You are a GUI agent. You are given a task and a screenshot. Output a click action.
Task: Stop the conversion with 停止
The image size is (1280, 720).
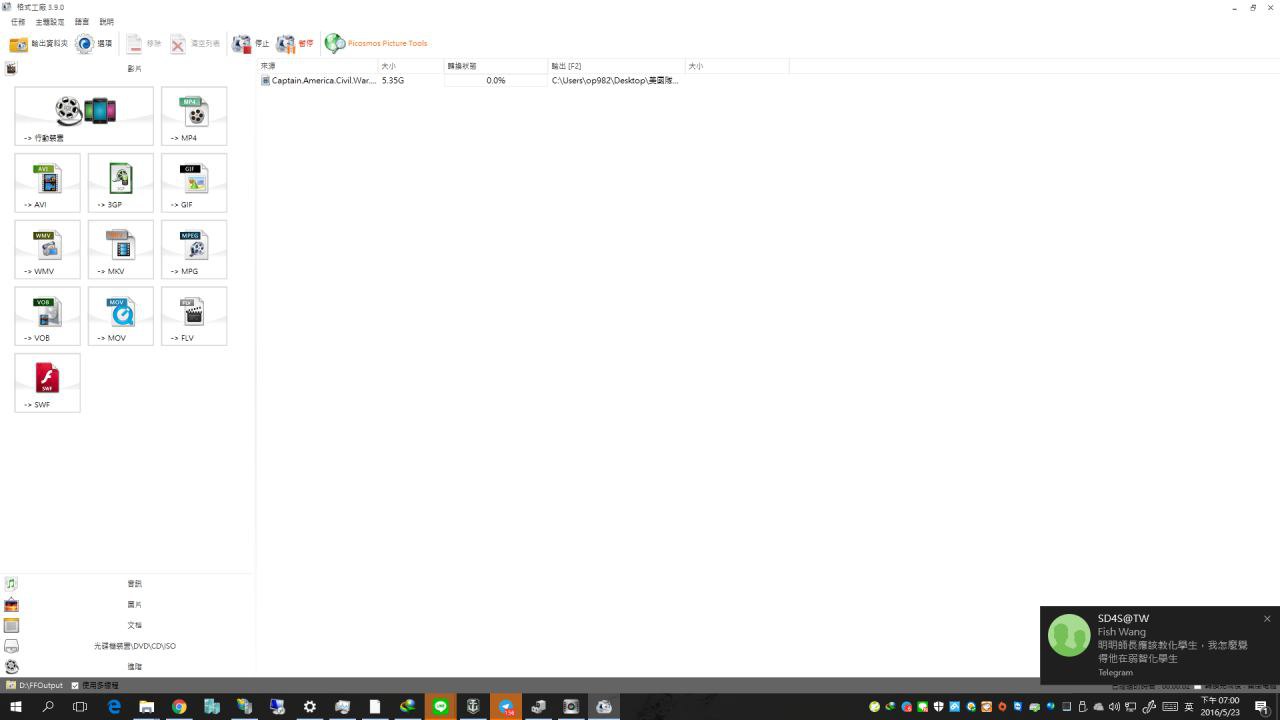tap(251, 44)
